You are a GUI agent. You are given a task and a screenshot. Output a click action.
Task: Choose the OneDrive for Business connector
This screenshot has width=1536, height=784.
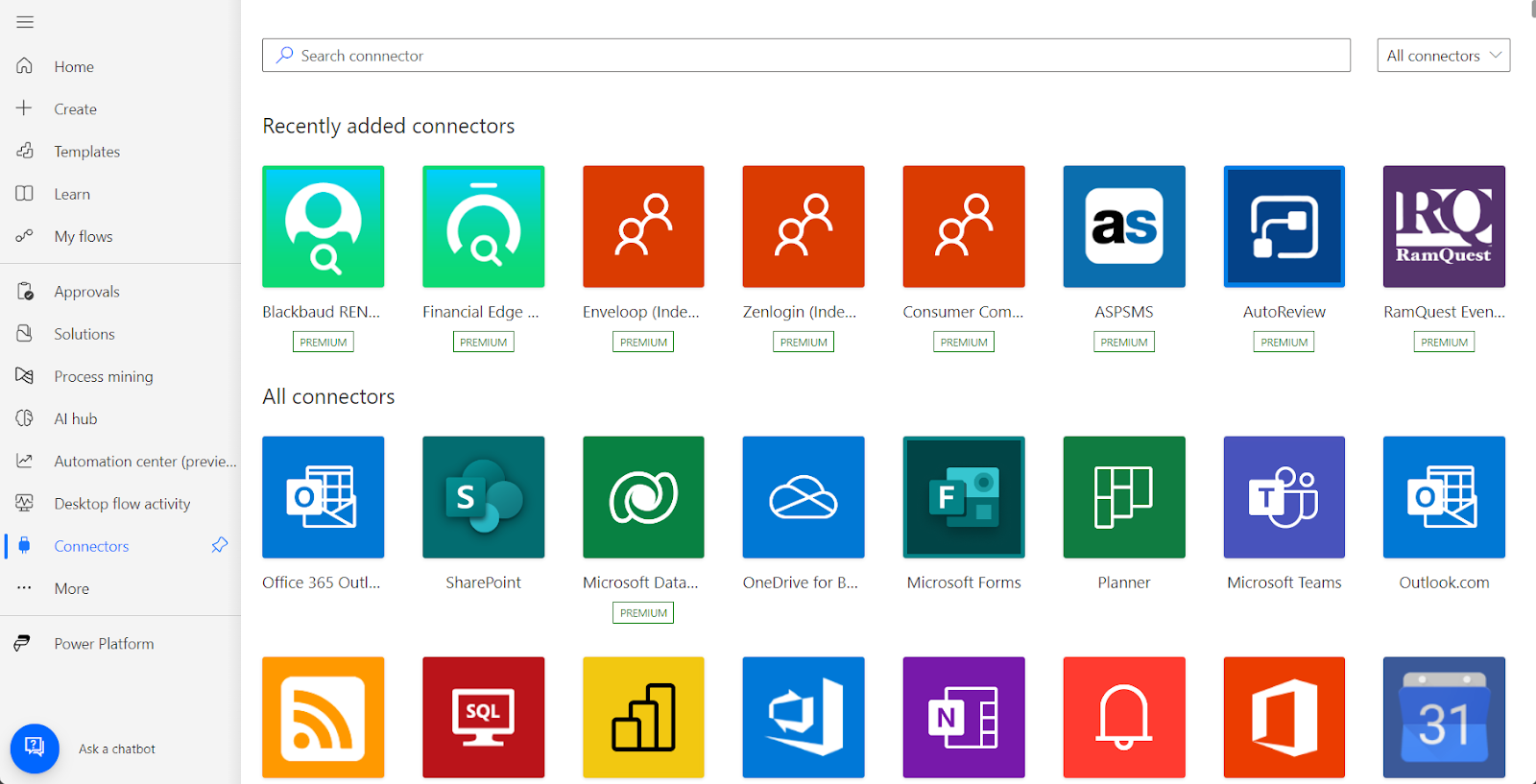(x=804, y=497)
